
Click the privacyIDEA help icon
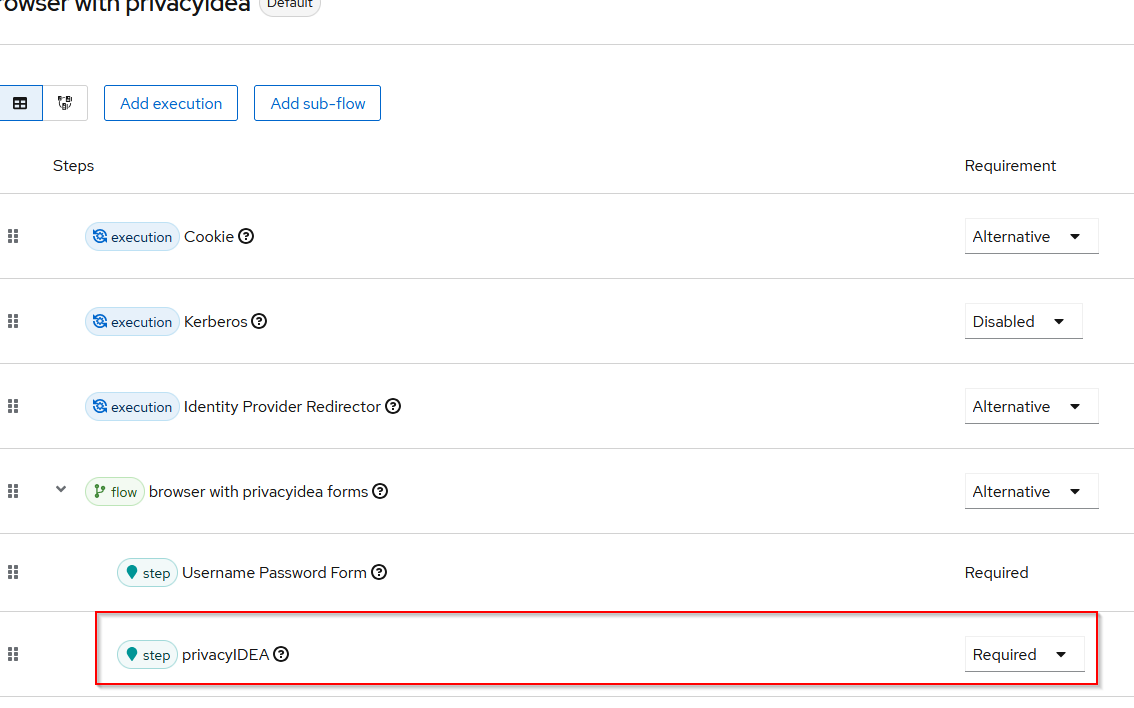pos(281,655)
